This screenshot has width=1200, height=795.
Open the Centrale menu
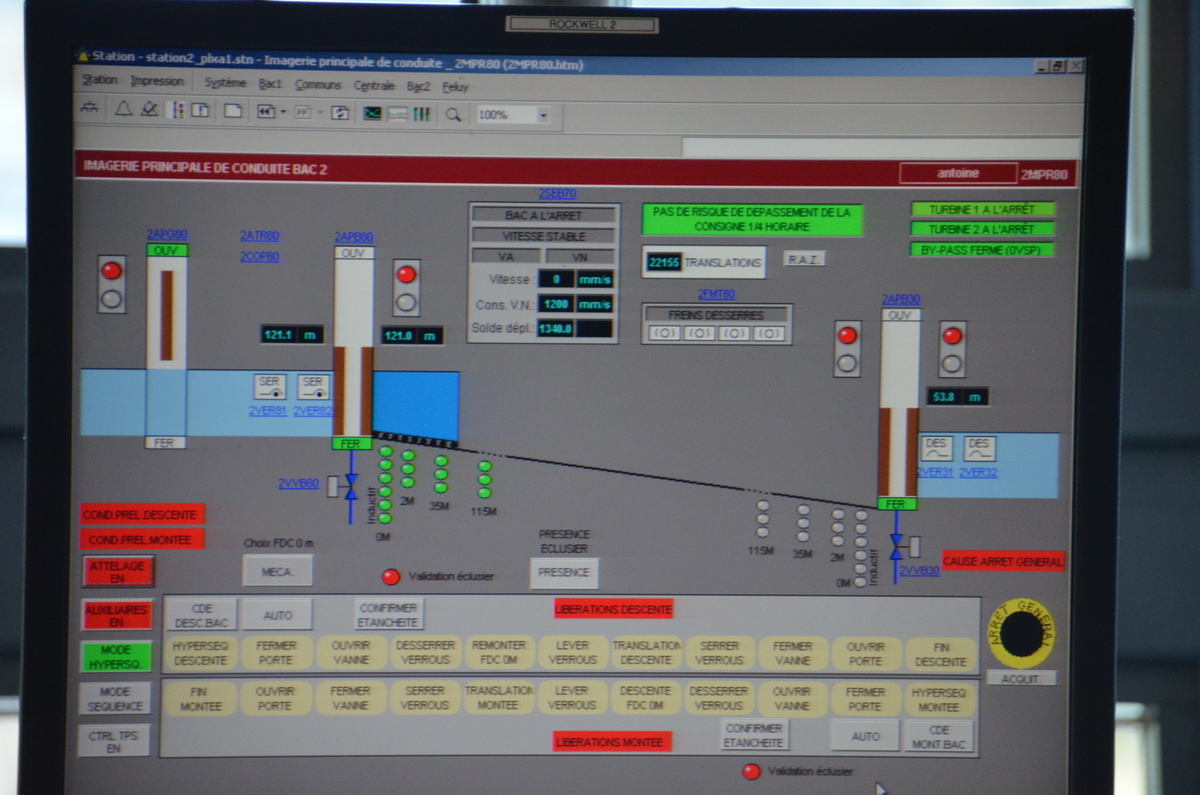pyautogui.click(x=374, y=86)
